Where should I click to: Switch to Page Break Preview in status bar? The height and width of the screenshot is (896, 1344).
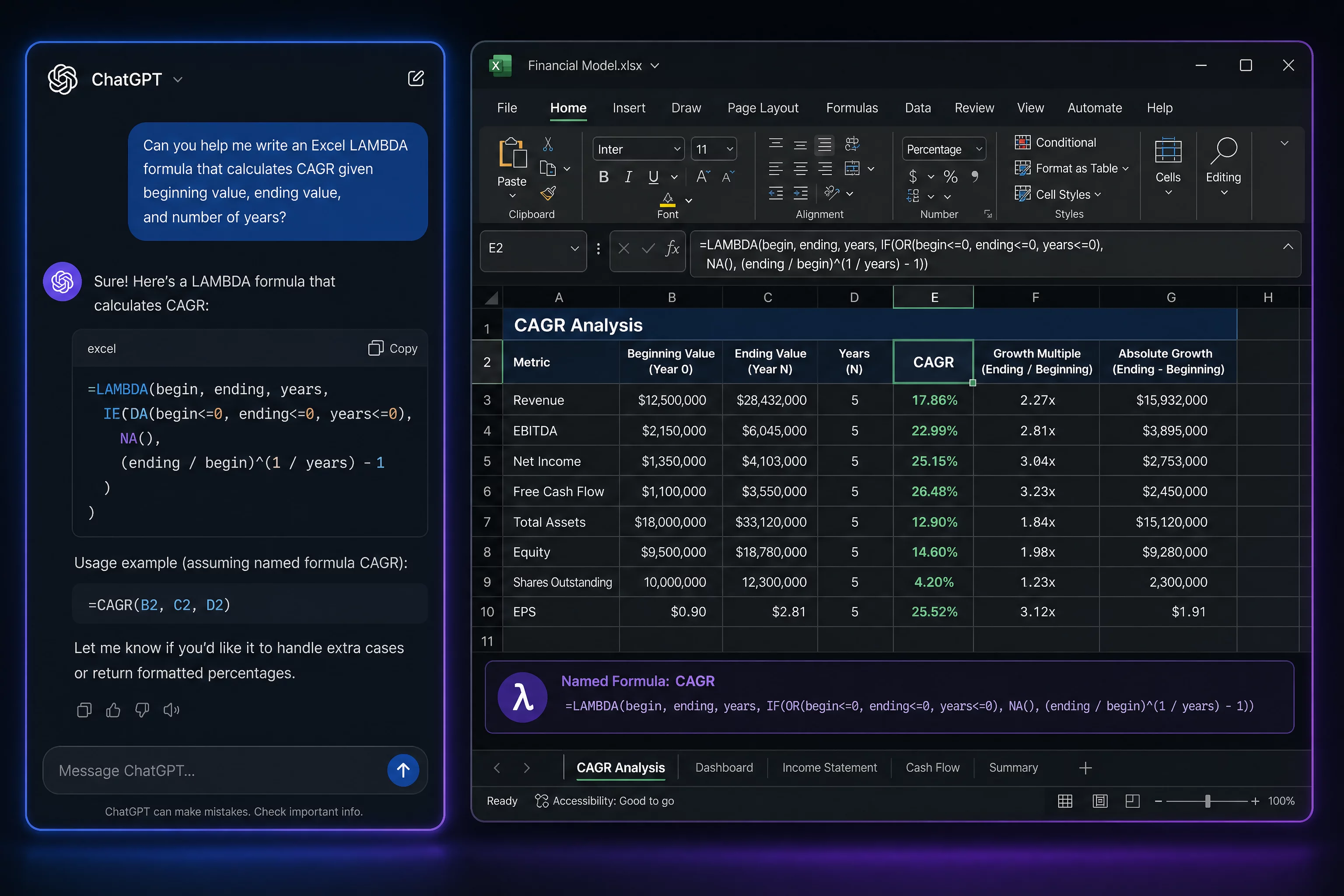[x=1133, y=801]
